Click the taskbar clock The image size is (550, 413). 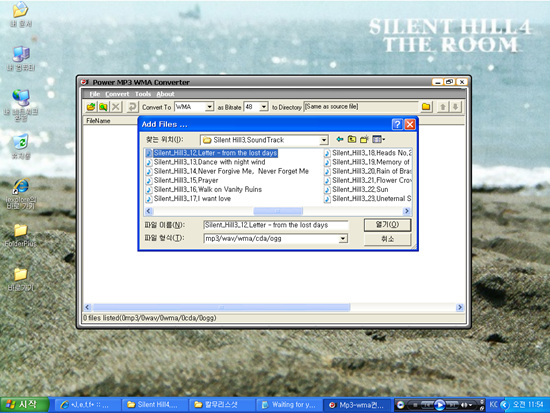pyautogui.click(x=528, y=405)
